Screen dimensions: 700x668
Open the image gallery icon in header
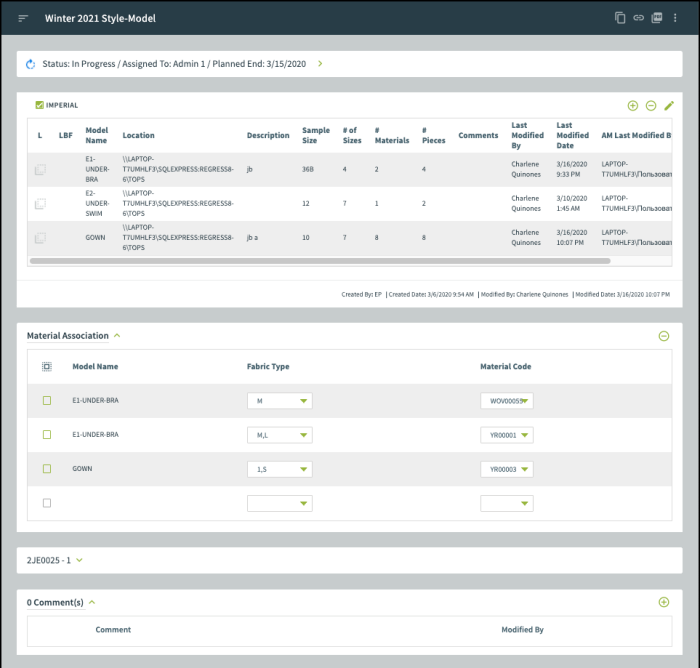click(657, 18)
